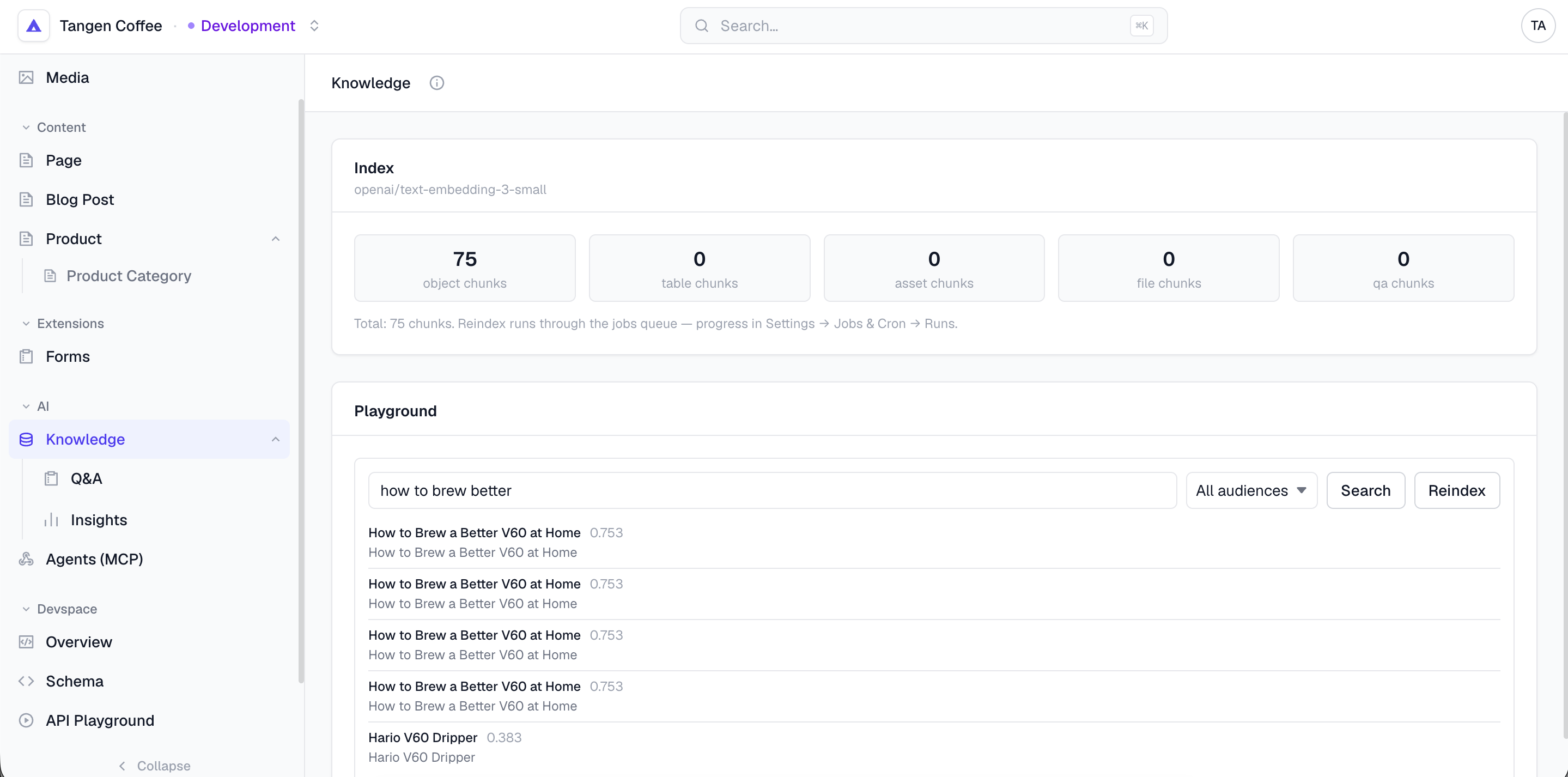Image resolution: width=1568 pixels, height=777 pixels.
Task: Collapse the Knowledge submenu chevron
Action: [x=276, y=439]
